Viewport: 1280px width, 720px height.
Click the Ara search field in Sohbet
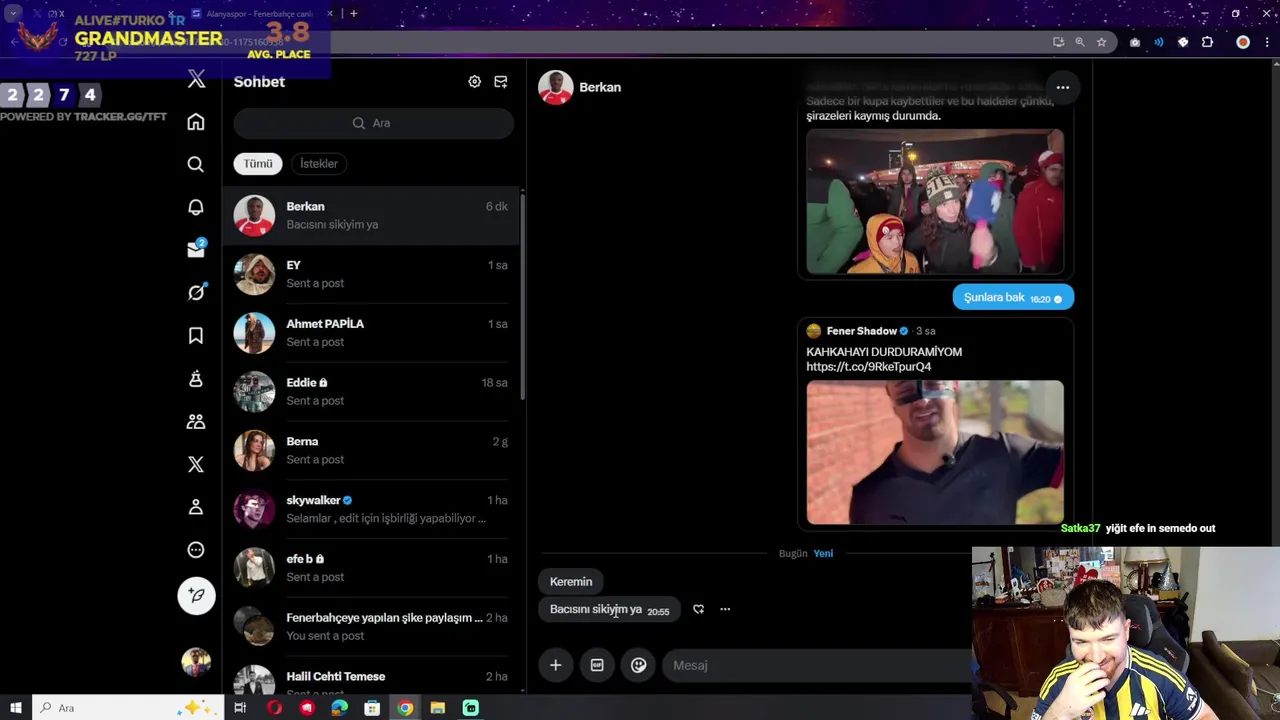coord(374,123)
